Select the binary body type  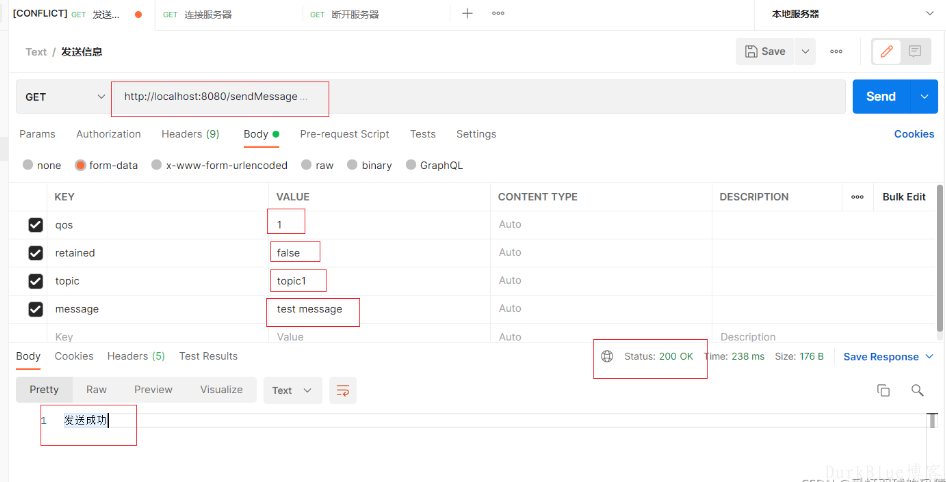[x=352, y=165]
